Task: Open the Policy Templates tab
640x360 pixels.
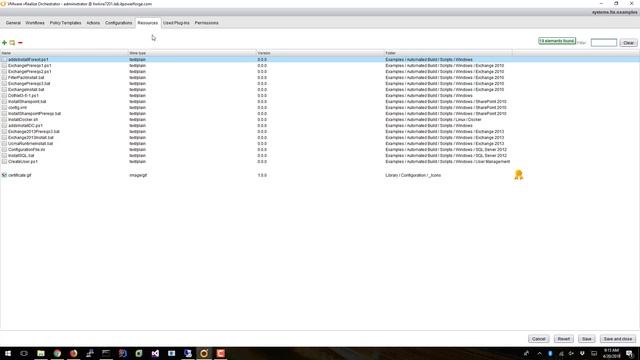Action: [65, 23]
